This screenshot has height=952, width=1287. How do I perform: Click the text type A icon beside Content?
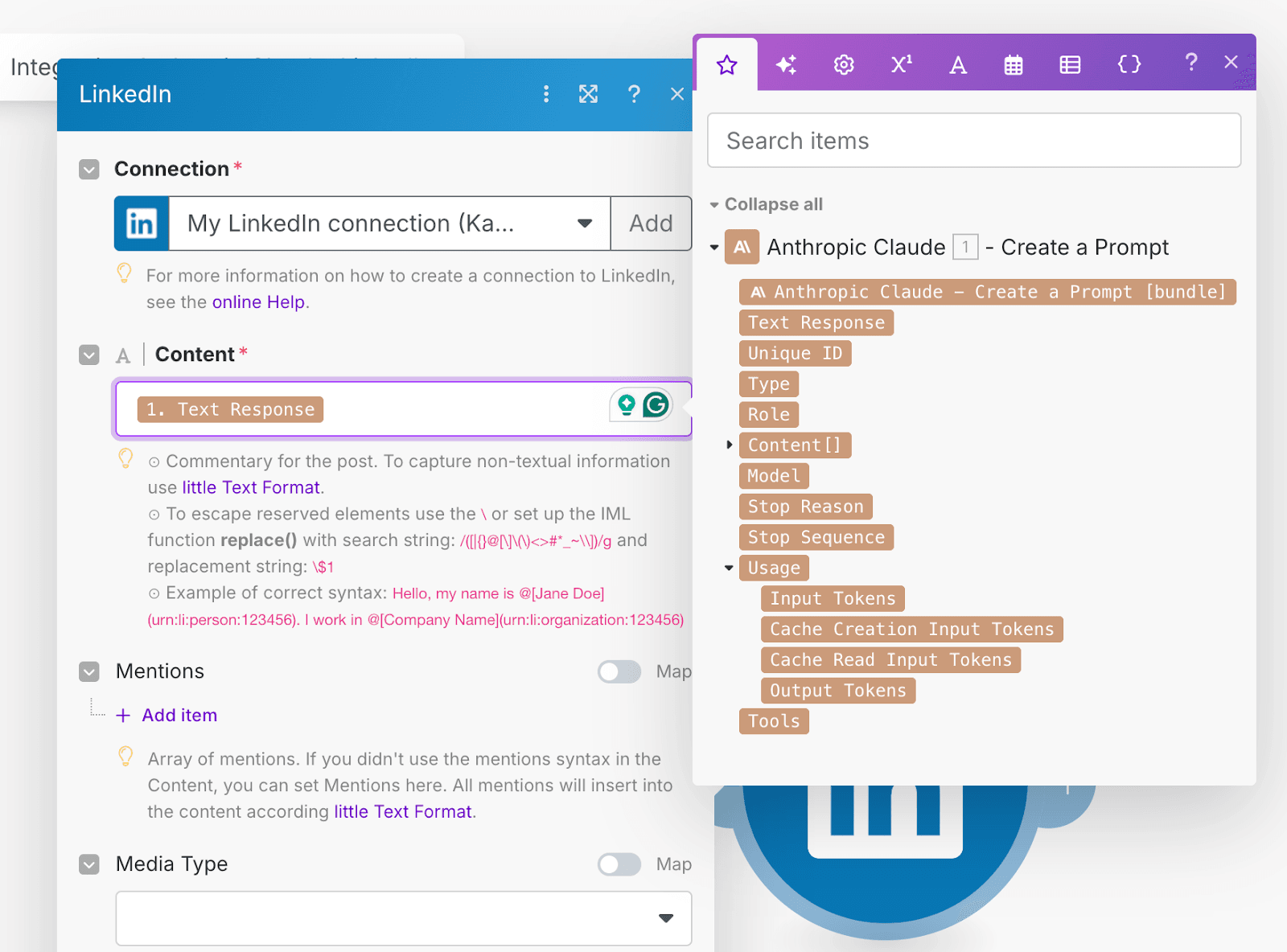click(x=123, y=355)
